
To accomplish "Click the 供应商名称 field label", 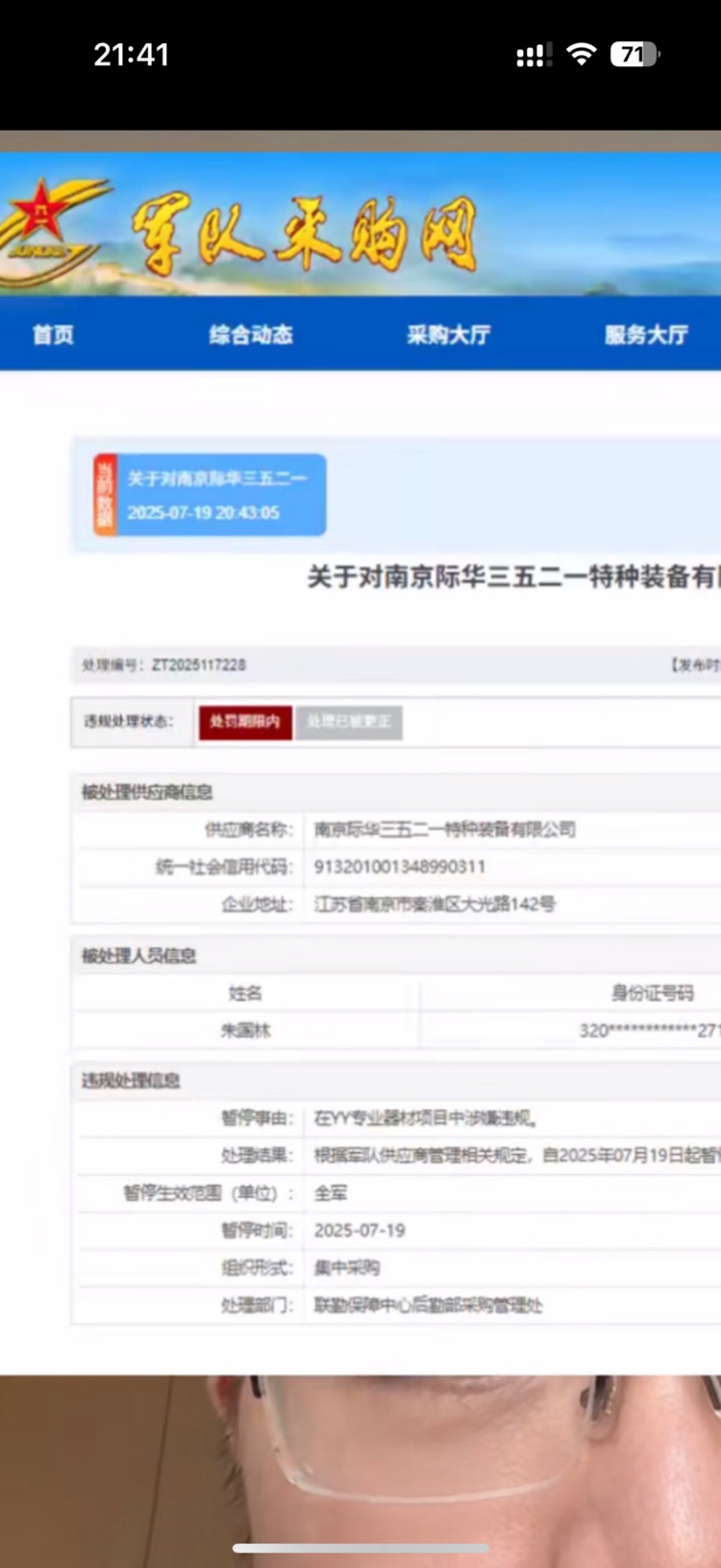I will (249, 829).
